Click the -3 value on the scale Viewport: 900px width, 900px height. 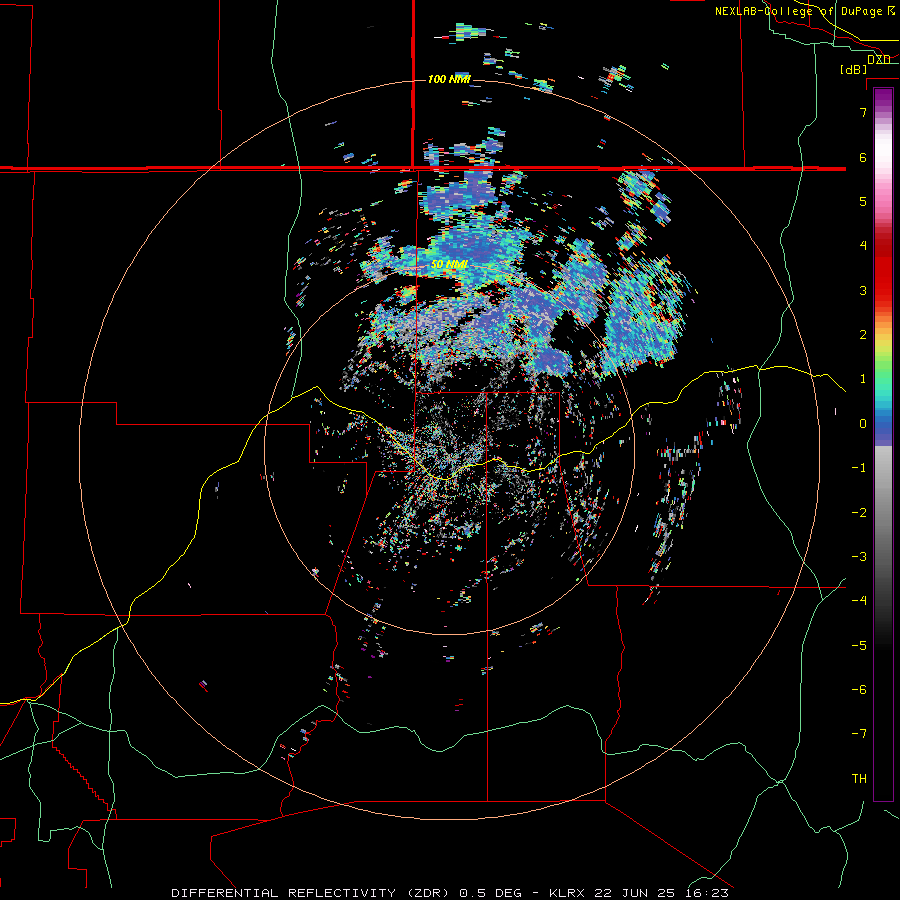click(859, 557)
